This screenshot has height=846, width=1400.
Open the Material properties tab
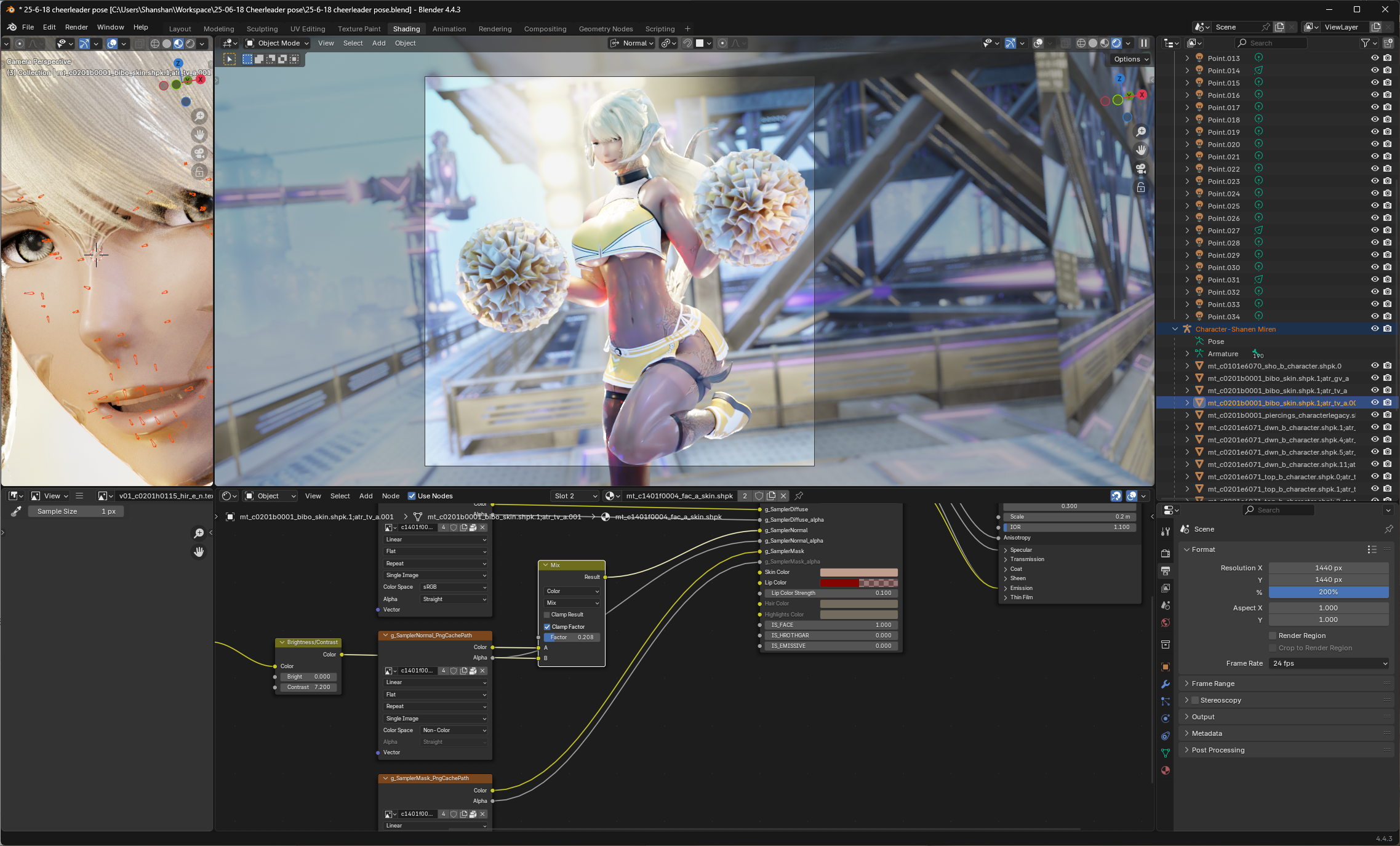click(1165, 770)
